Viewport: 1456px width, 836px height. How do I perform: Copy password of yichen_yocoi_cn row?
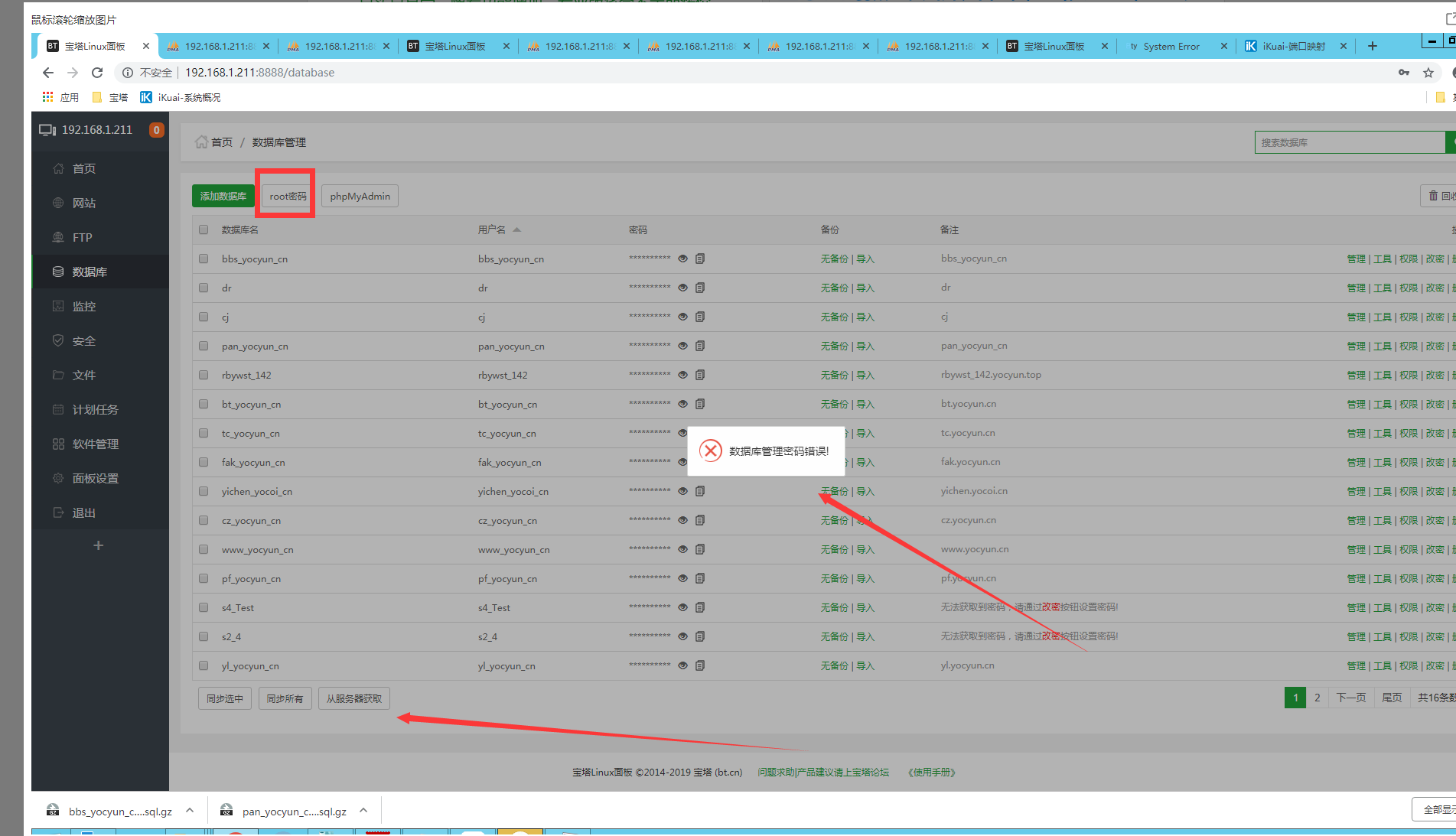click(x=700, y=491)
